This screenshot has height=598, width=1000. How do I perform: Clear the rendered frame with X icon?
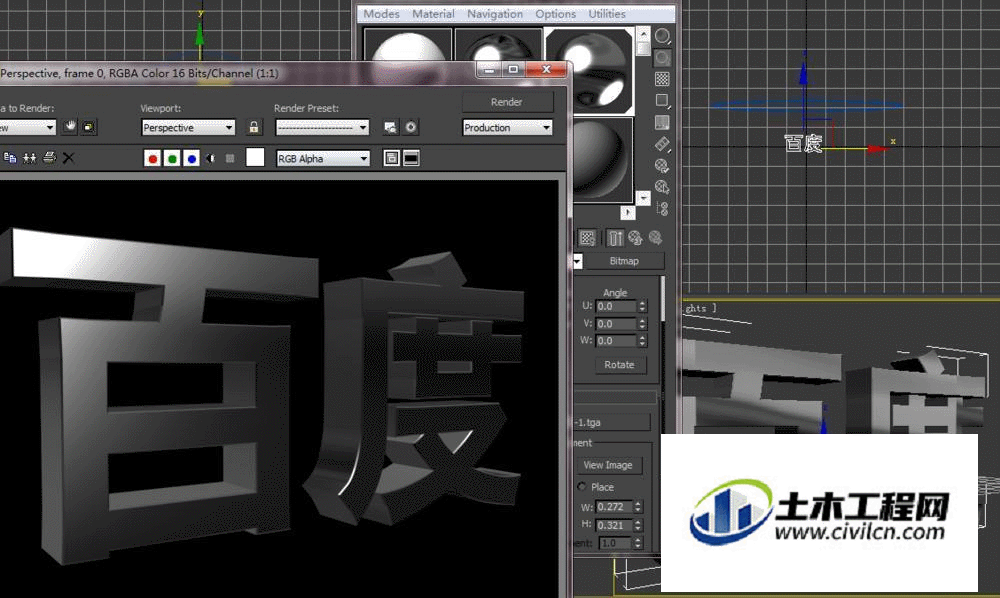point(68,157)
